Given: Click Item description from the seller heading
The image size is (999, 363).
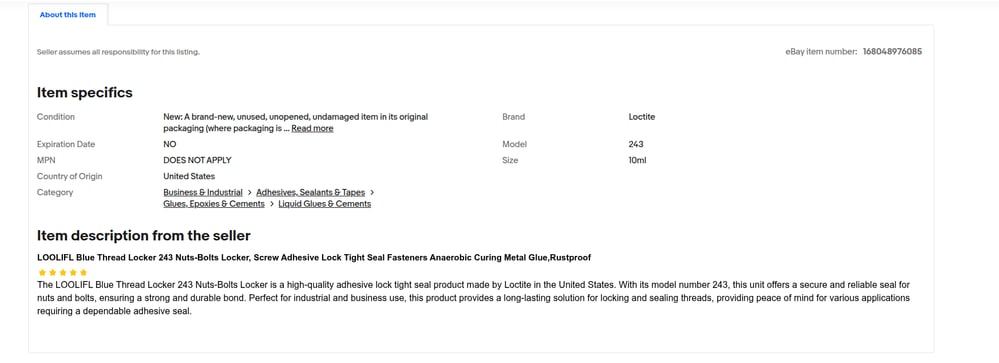Looking at the screenshot, I should coord(143,236).
